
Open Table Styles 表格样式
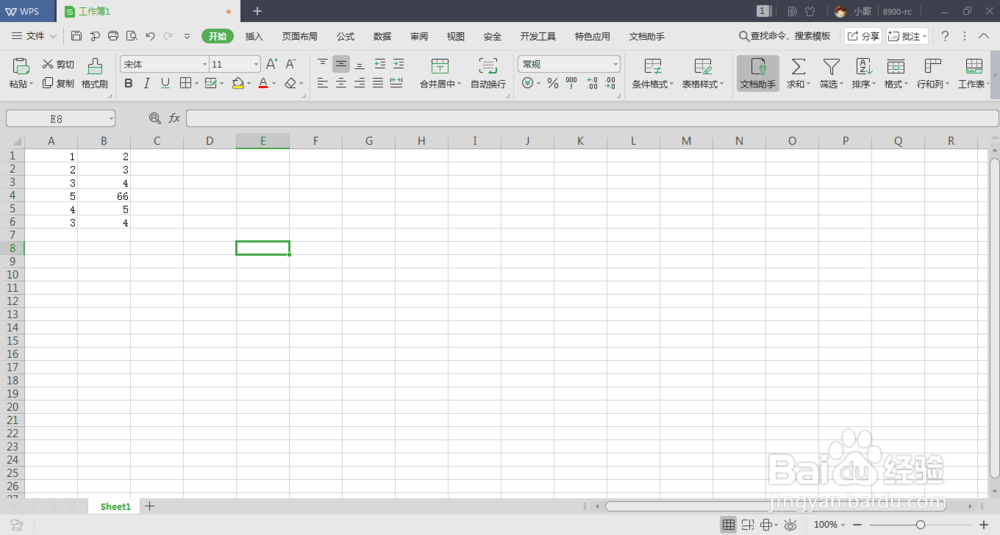(703, 73)
